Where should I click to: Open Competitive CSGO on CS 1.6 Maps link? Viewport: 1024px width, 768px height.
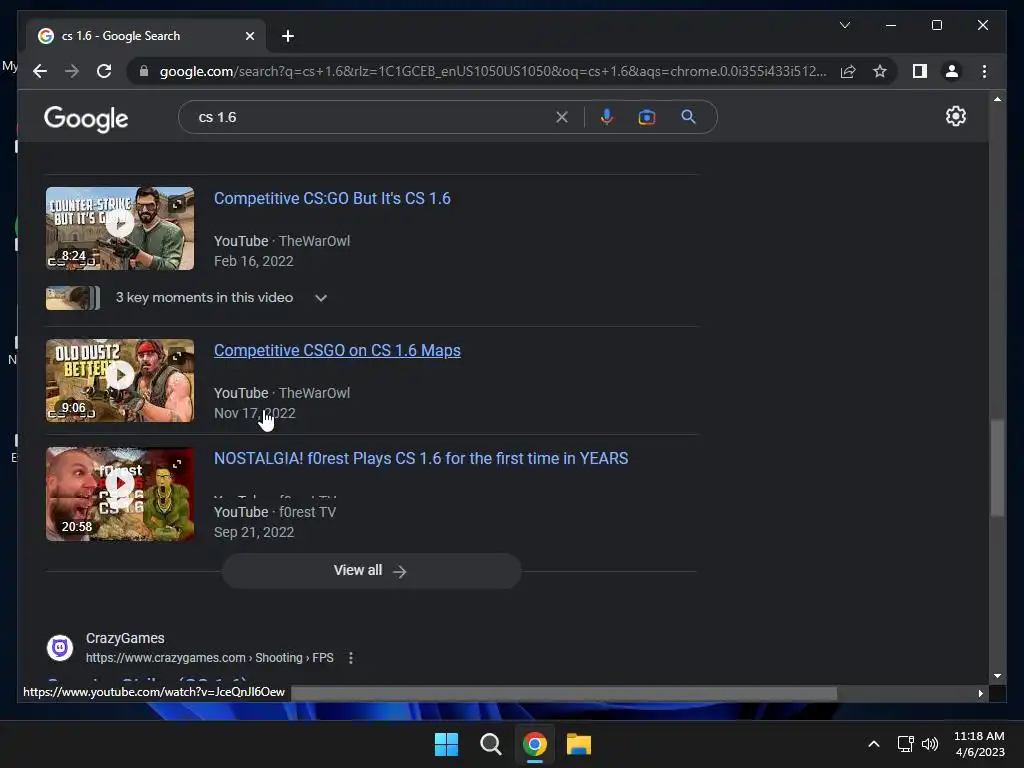pos(337,351)
